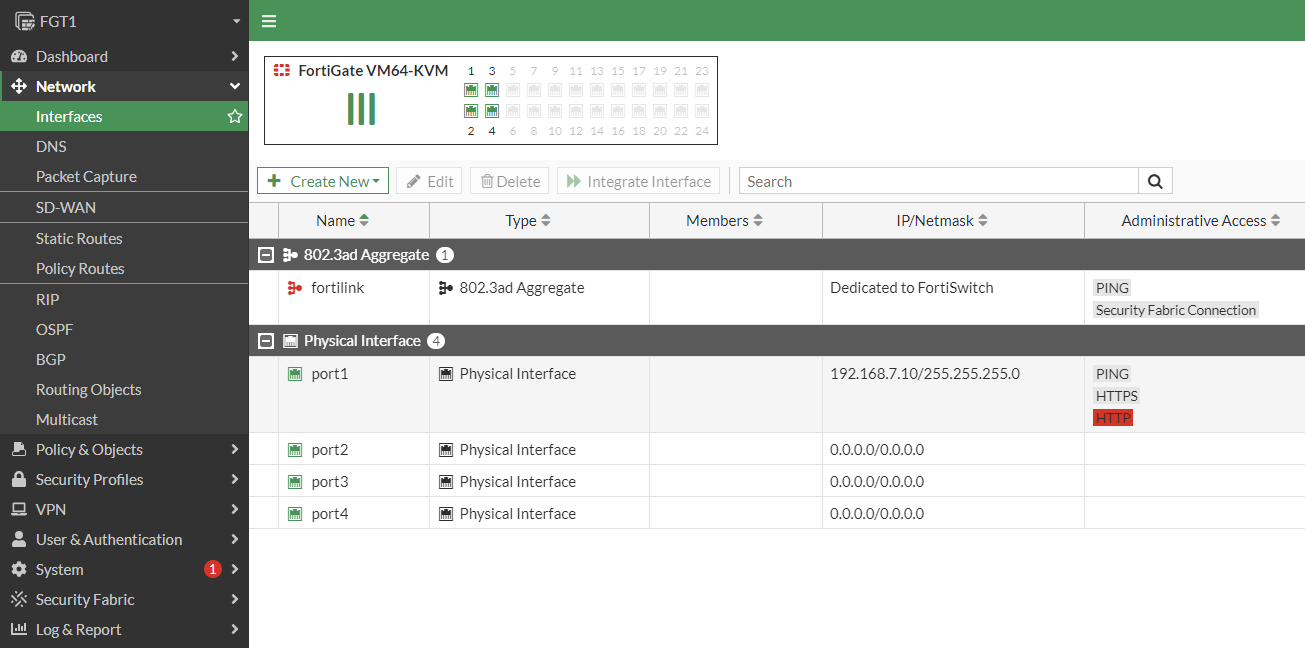Click the port4 interface icon in the Name column
The image size is (1305, 648).
click(x=295, y=513)
